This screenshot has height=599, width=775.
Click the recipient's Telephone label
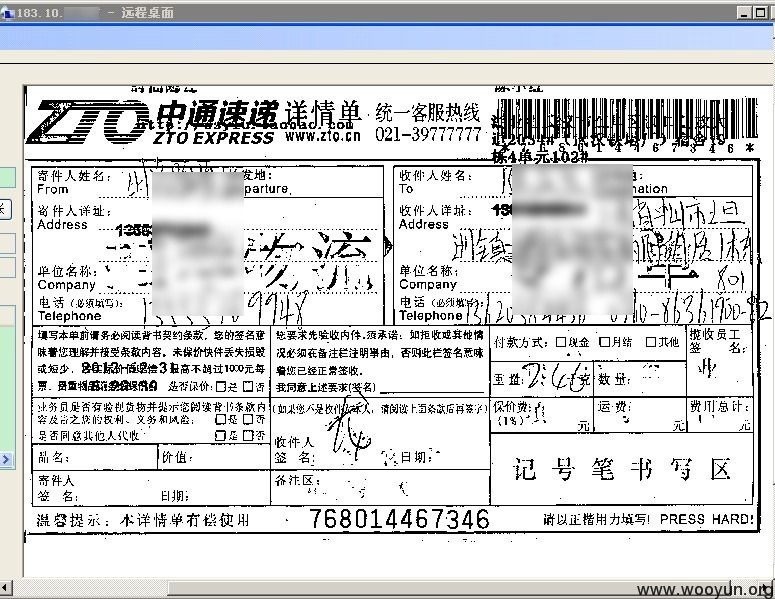(x=440, y=308)
